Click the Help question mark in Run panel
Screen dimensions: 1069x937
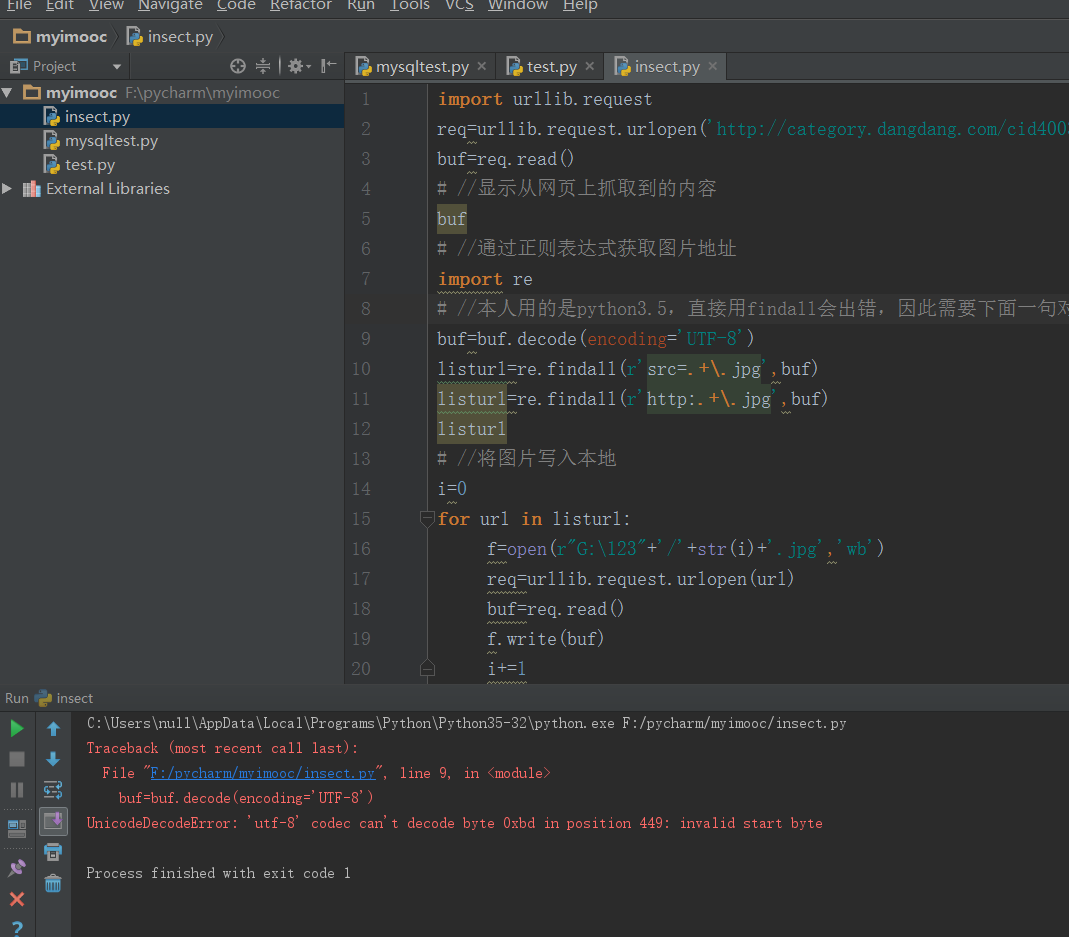tap(16, 928)
